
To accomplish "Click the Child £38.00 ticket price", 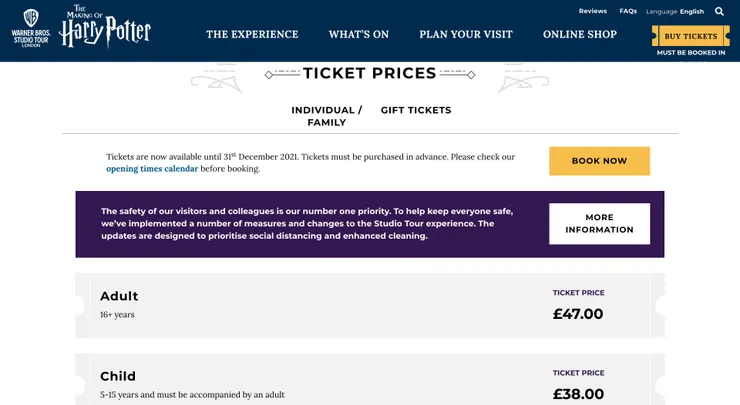I will point(578,394).
